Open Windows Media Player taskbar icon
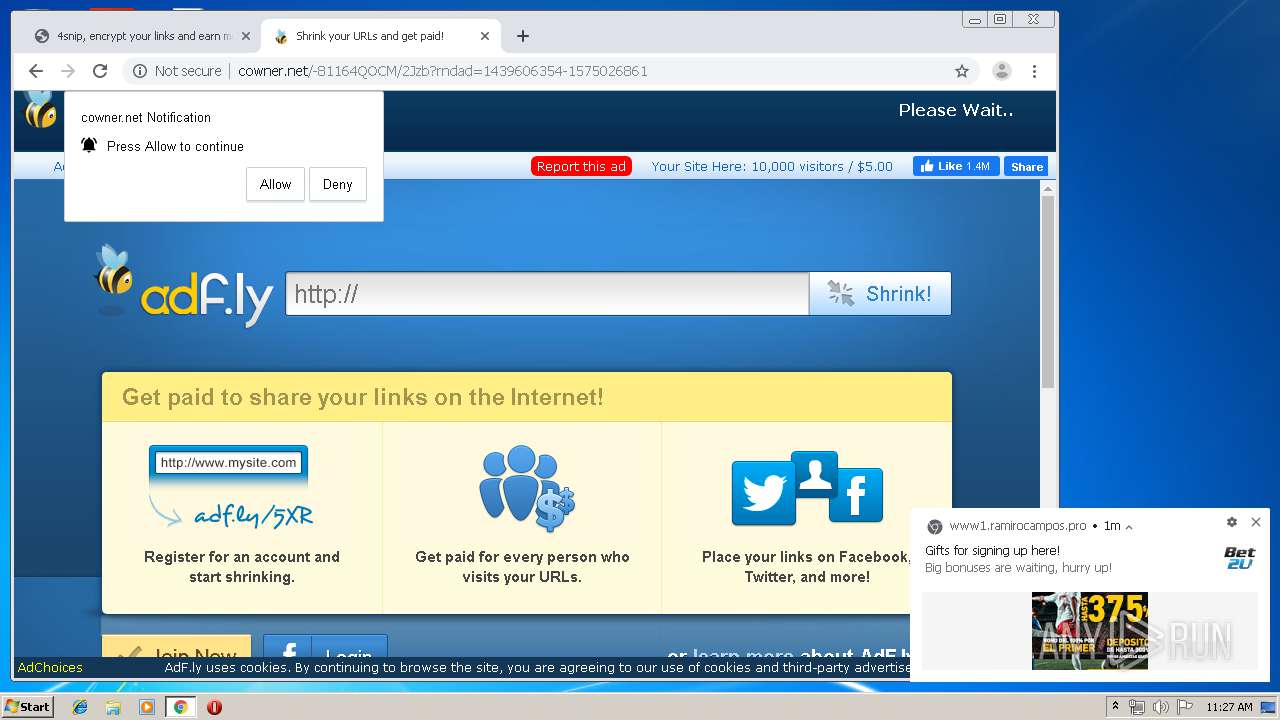 click(147, 707)
